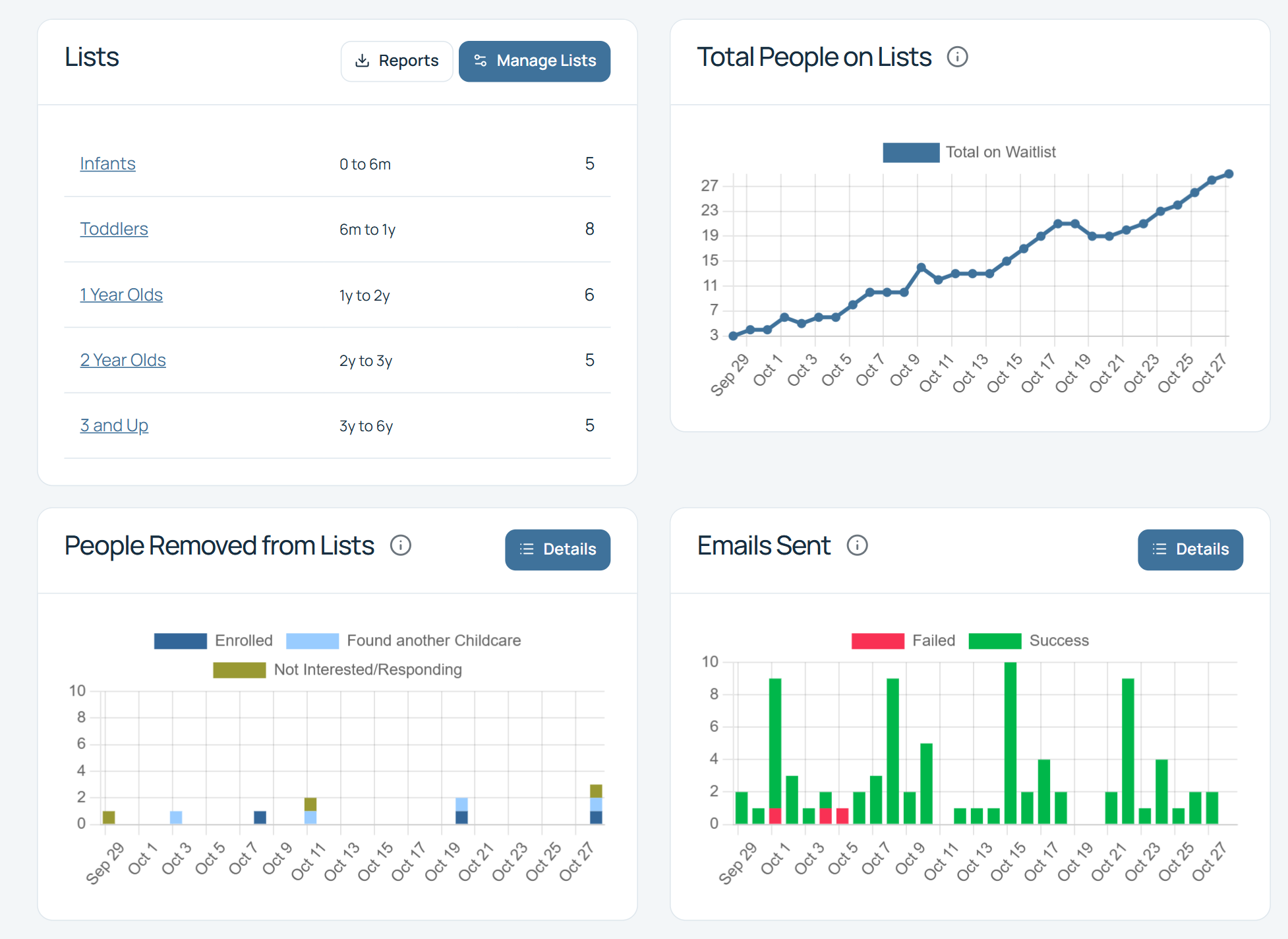Open the 3 and Up list
Screen dimensions: 1288x939
114,425
